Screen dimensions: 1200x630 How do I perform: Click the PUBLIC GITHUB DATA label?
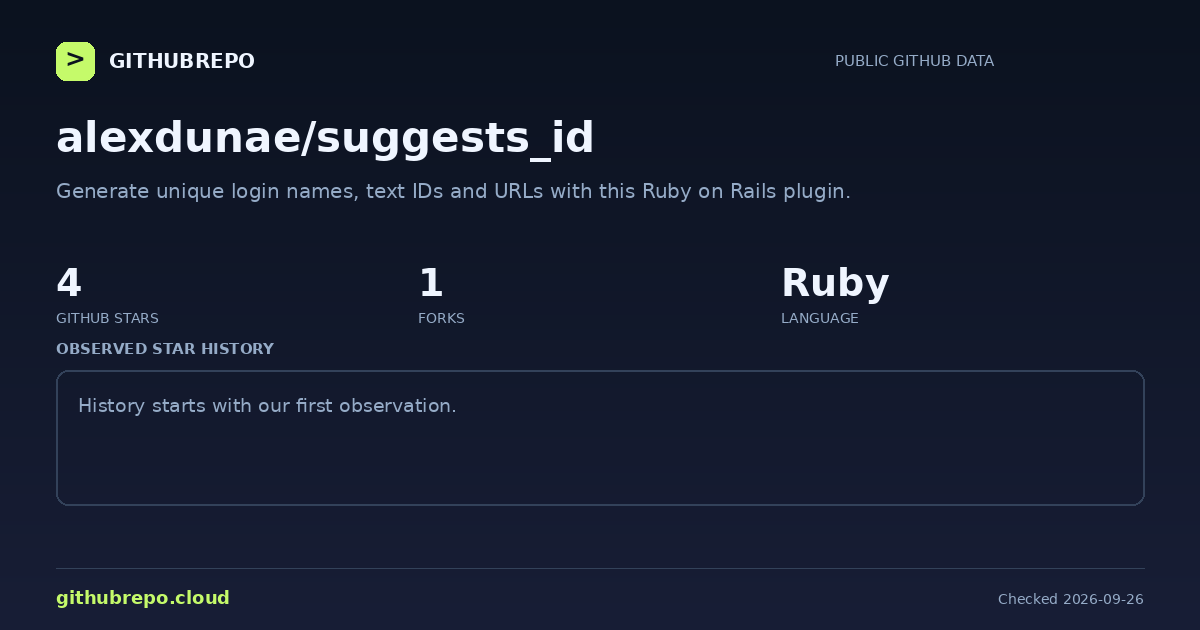[914, 61]
